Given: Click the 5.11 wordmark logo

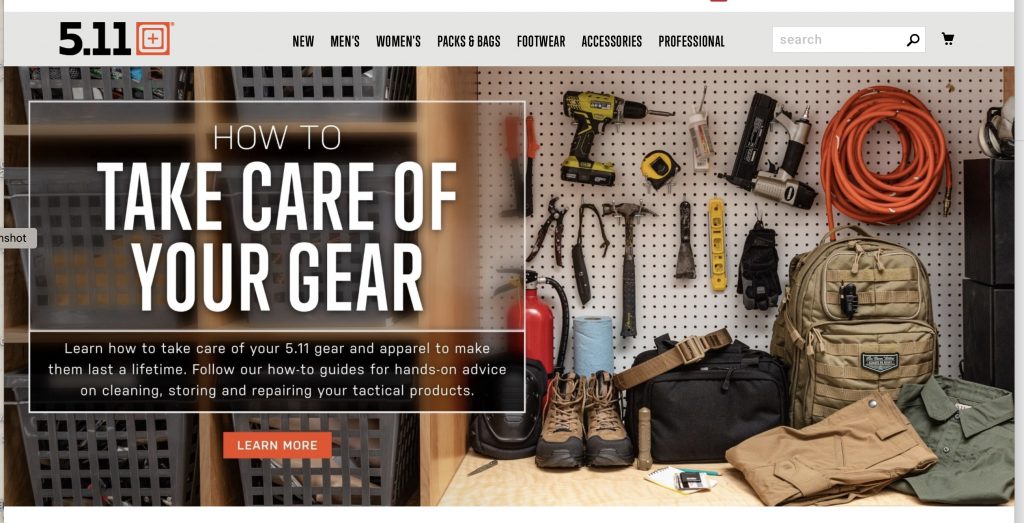Looking at the screenshot, I should (96, 39).
